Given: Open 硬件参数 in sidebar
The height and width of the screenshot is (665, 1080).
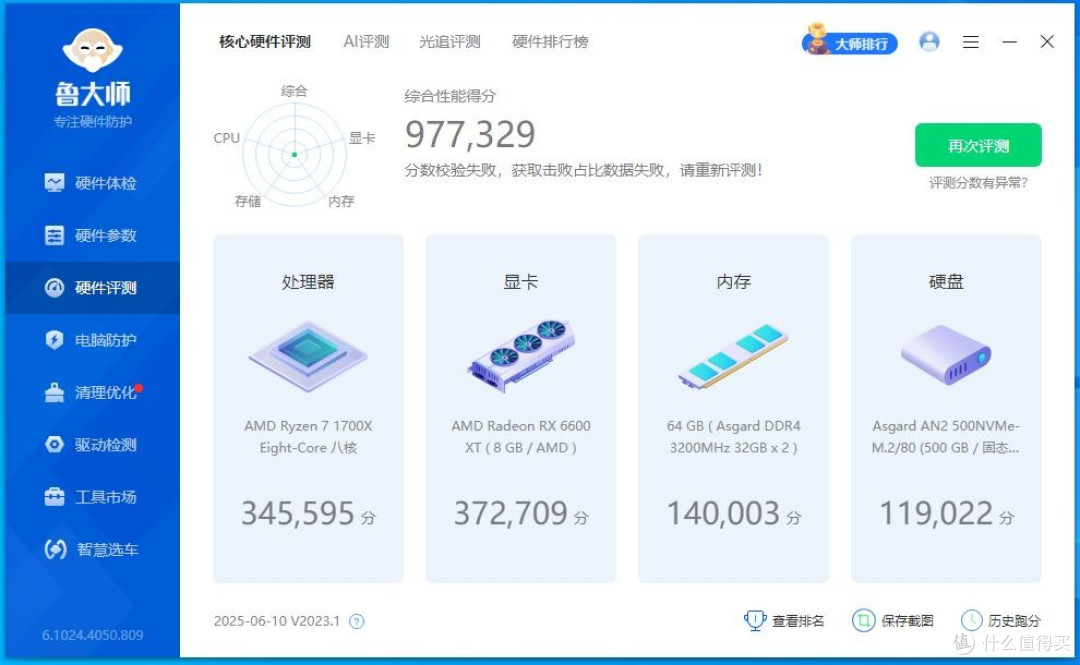Looking at the screenshot, I should click(92, 235).
